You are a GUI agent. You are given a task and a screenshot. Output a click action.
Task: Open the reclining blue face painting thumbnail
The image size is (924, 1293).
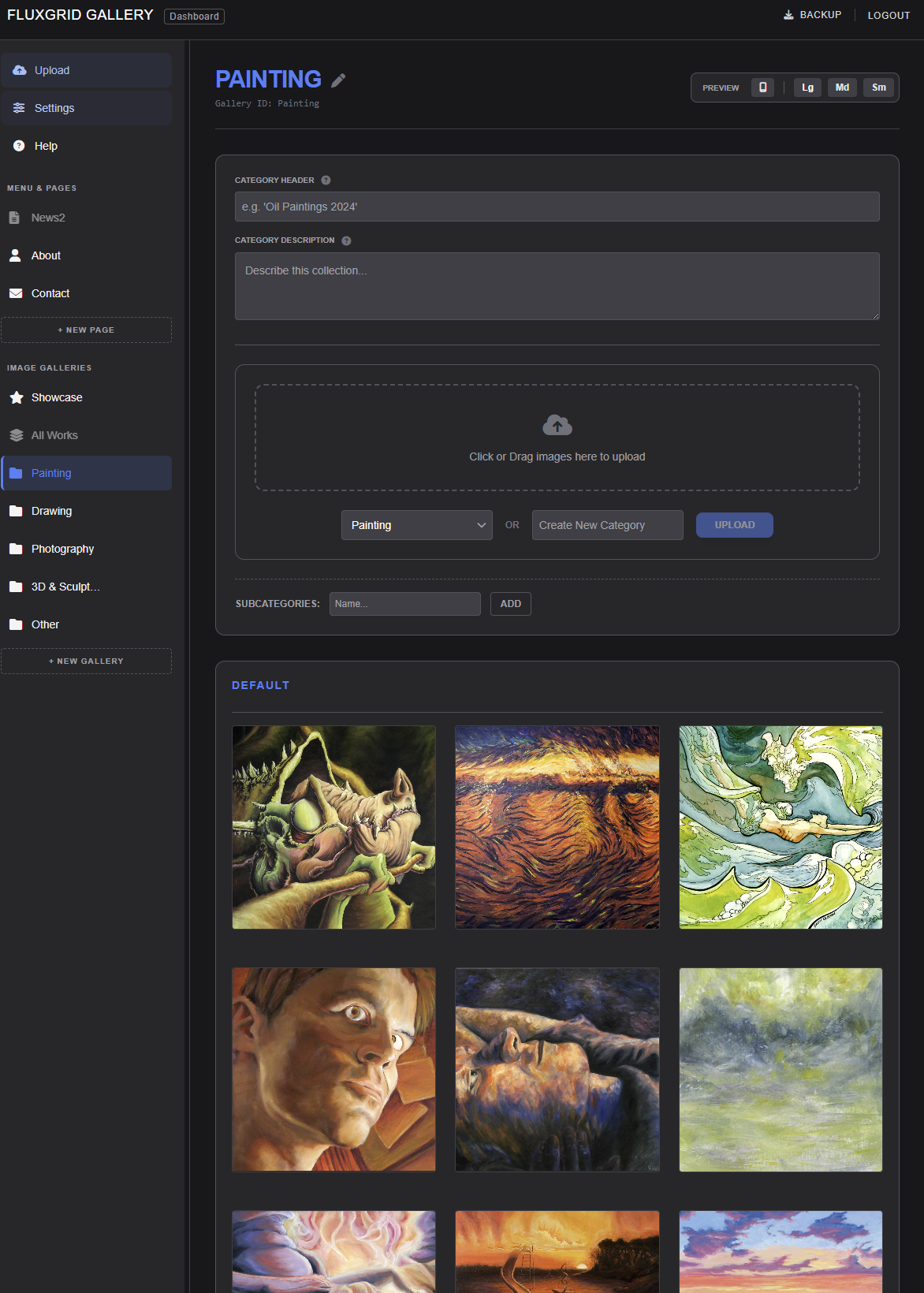[x=557, y=1070]
